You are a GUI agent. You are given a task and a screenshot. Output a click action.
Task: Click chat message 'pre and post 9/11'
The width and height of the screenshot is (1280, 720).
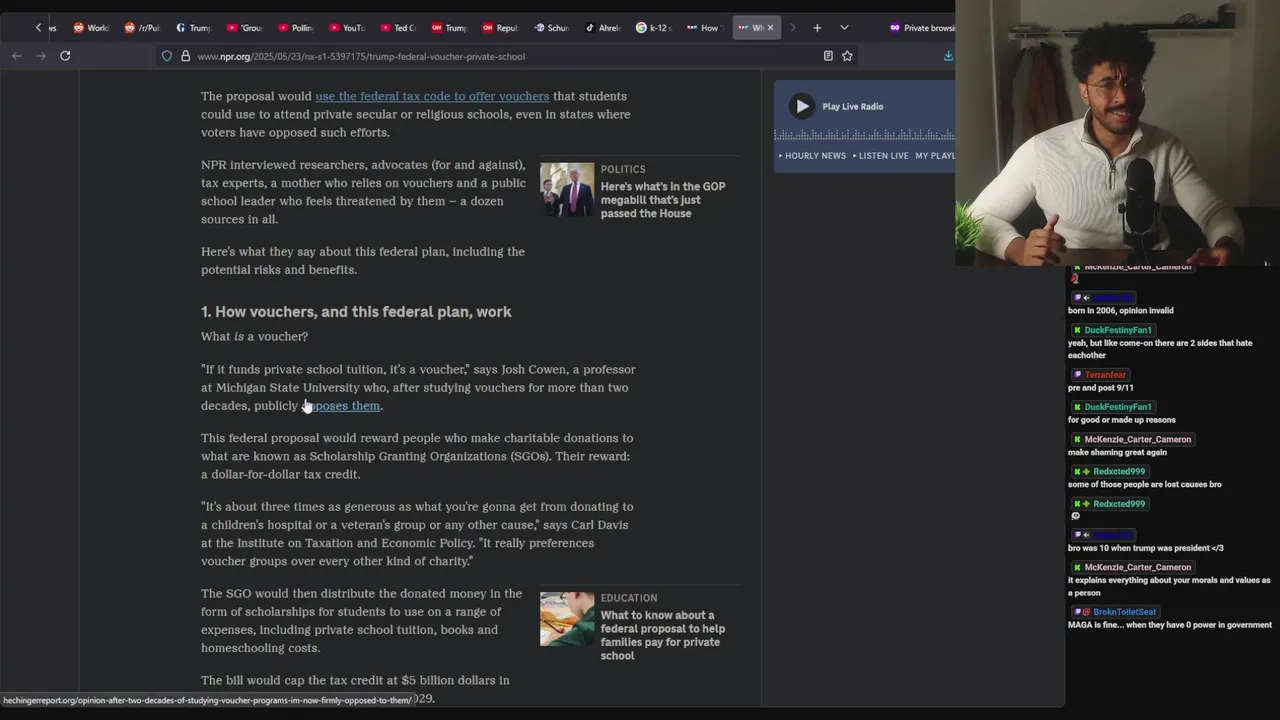1100,388
